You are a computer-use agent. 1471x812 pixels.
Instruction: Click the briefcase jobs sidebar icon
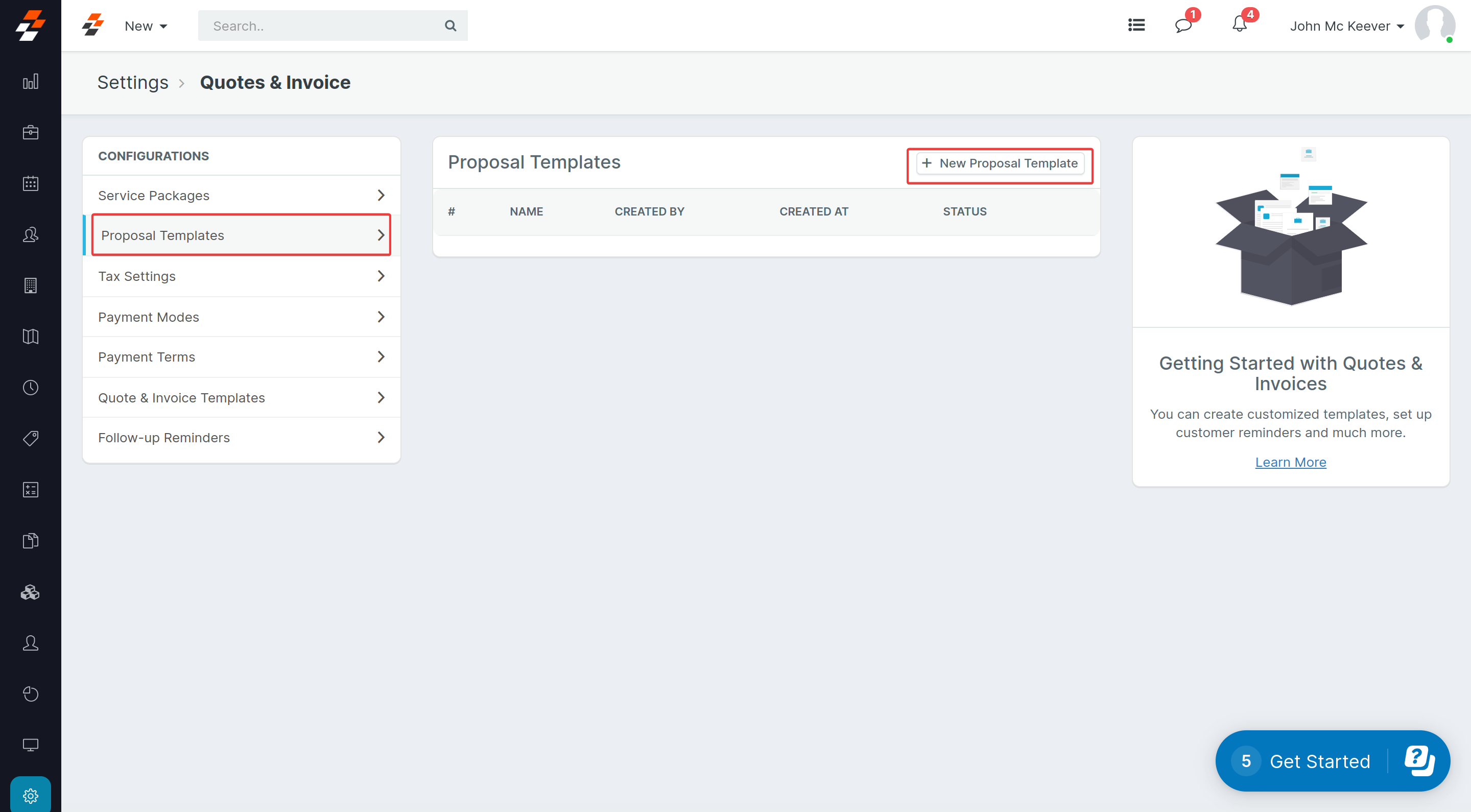[30, 132]
